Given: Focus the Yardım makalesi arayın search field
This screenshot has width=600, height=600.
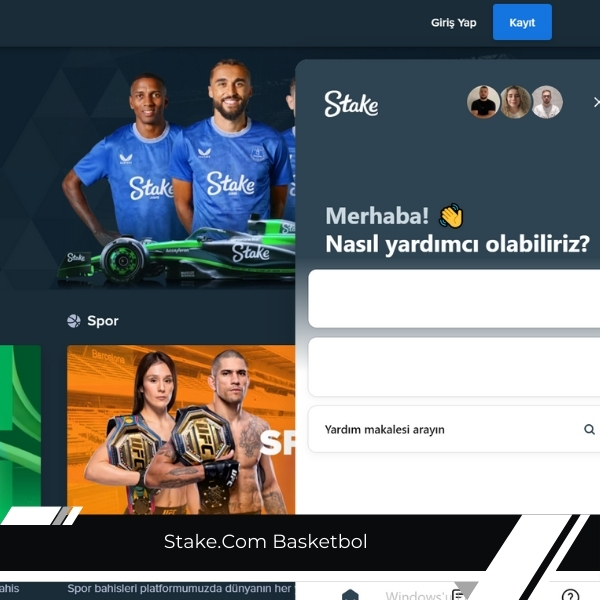Looking at the screenshot, I should [x=454, y=429].
